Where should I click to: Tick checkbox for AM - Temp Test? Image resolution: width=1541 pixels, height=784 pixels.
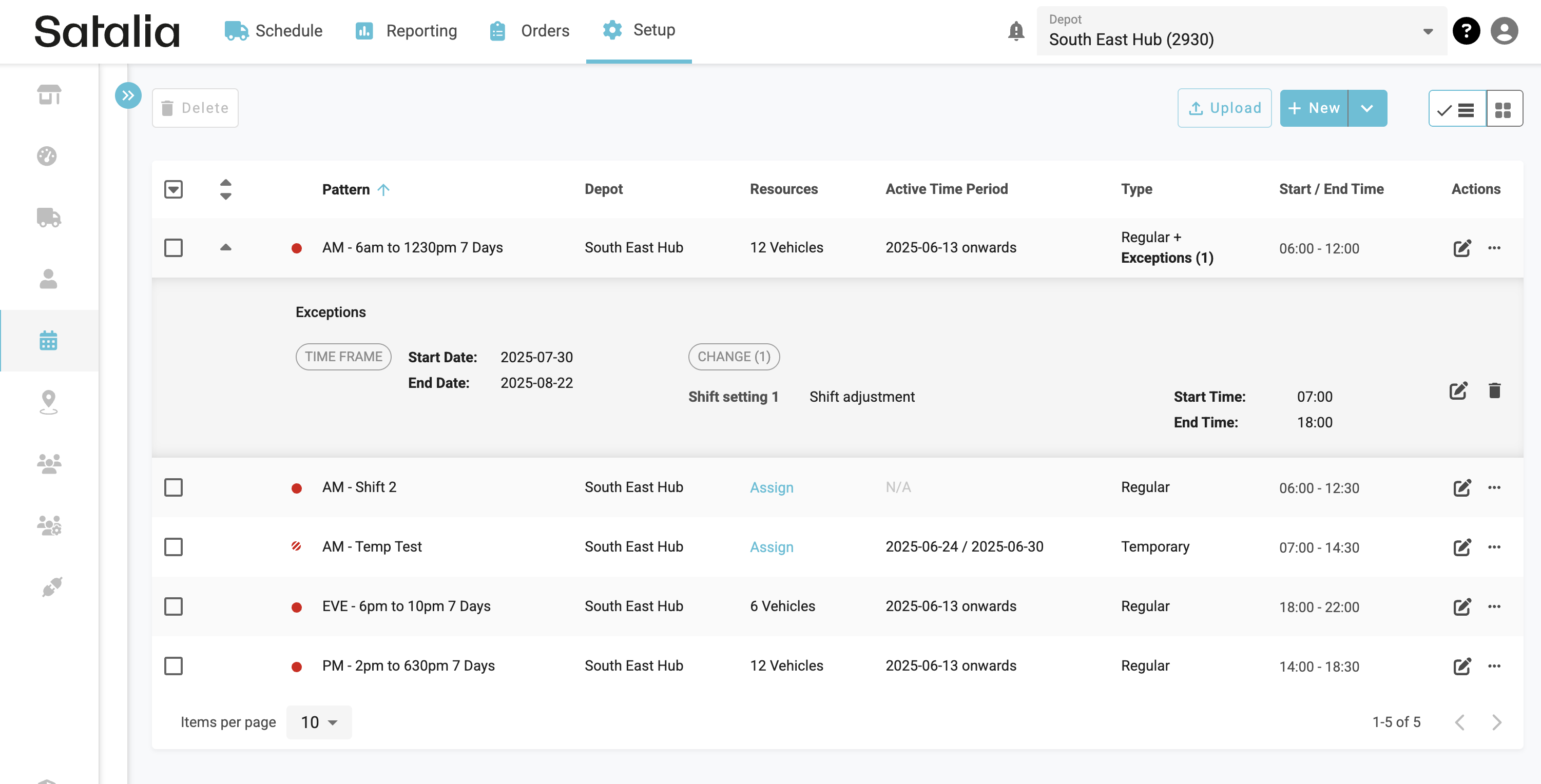(174, 546)
